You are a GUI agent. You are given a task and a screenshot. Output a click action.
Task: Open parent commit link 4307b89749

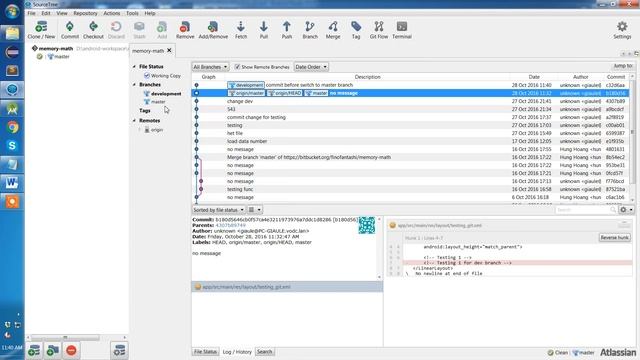pyautogui.click(x=231, y=225)
